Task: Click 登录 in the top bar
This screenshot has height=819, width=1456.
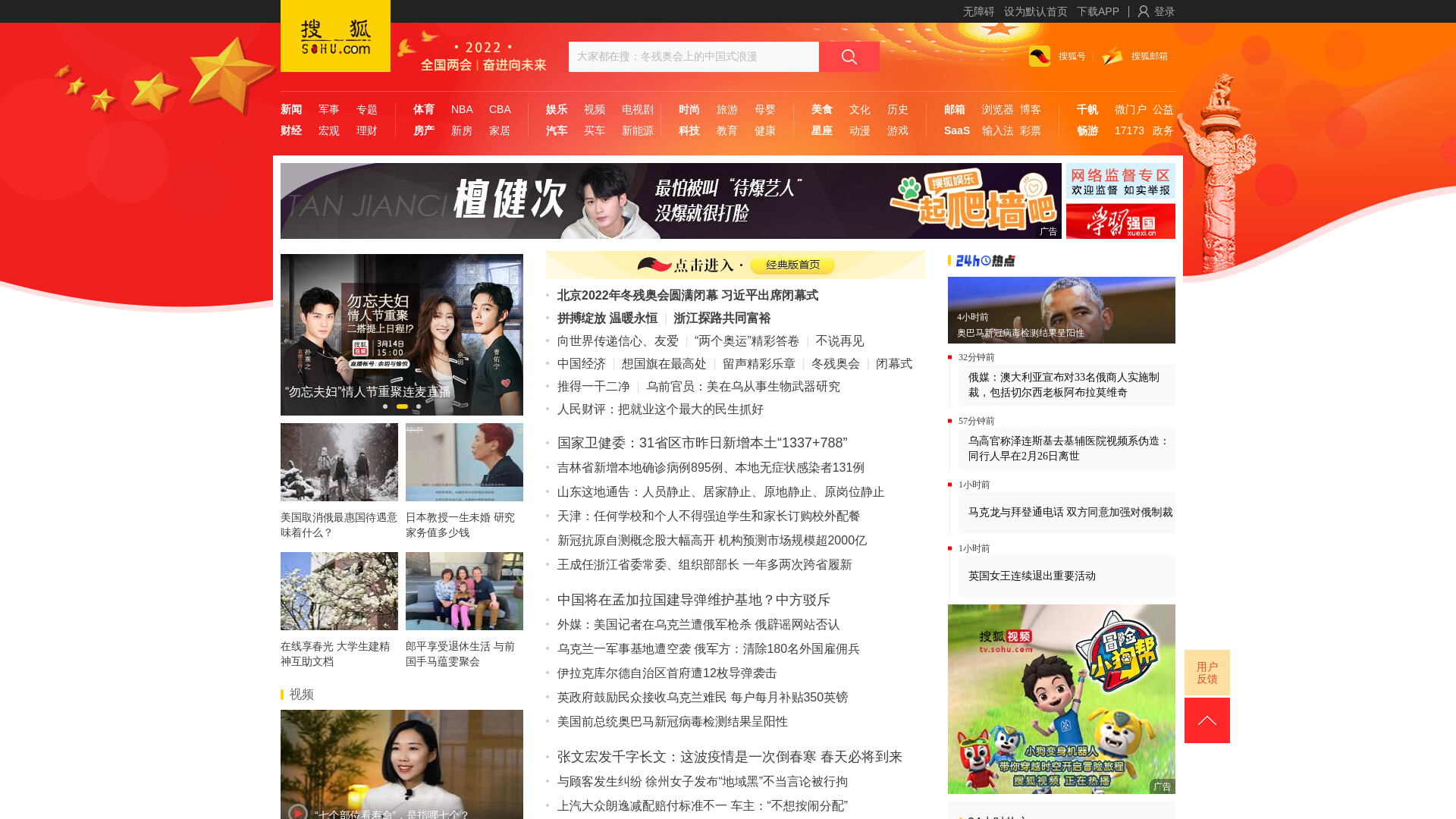Action: 1164,11
